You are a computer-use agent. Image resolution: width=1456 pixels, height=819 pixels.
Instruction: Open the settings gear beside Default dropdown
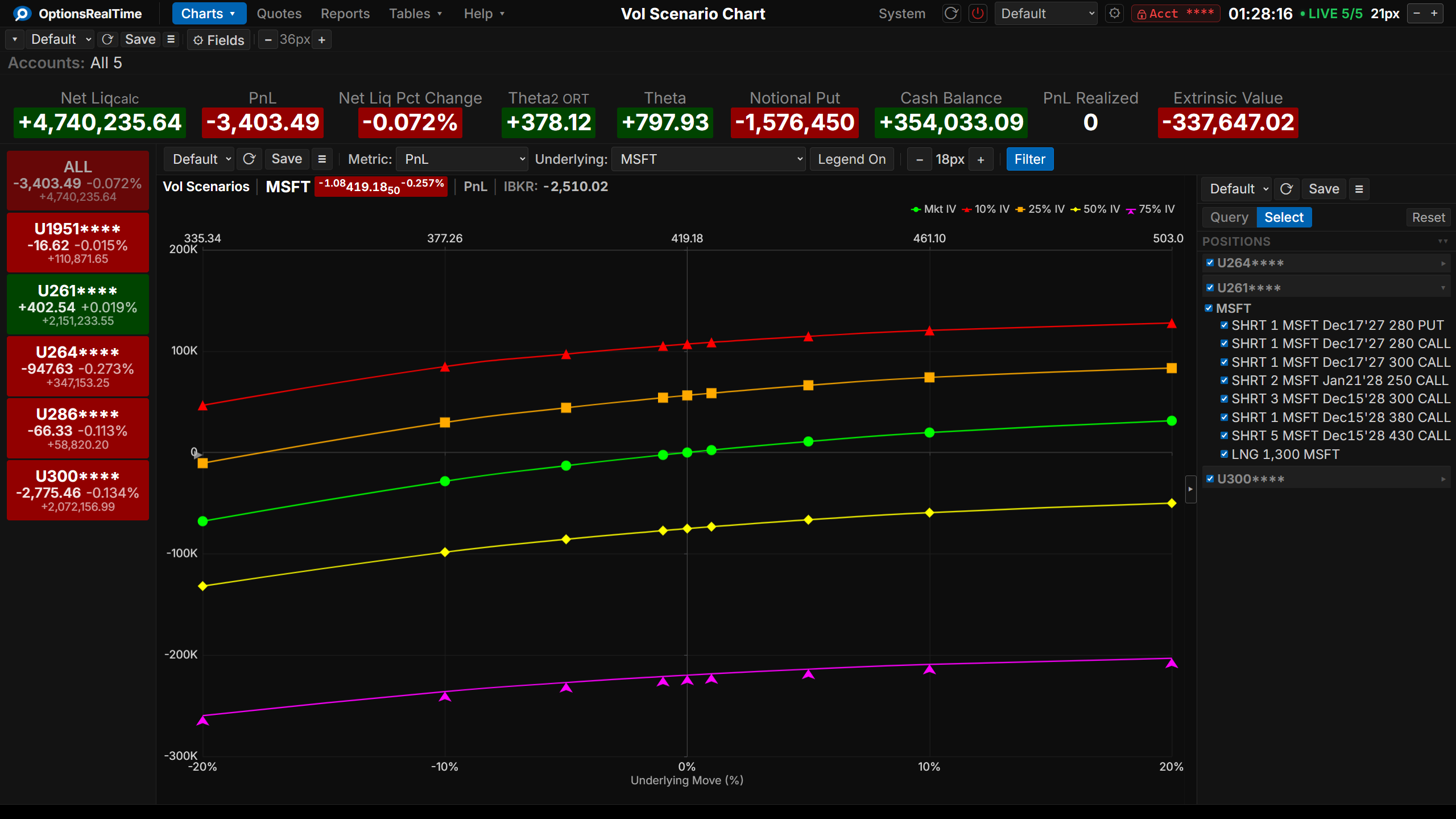(1115, 14)
